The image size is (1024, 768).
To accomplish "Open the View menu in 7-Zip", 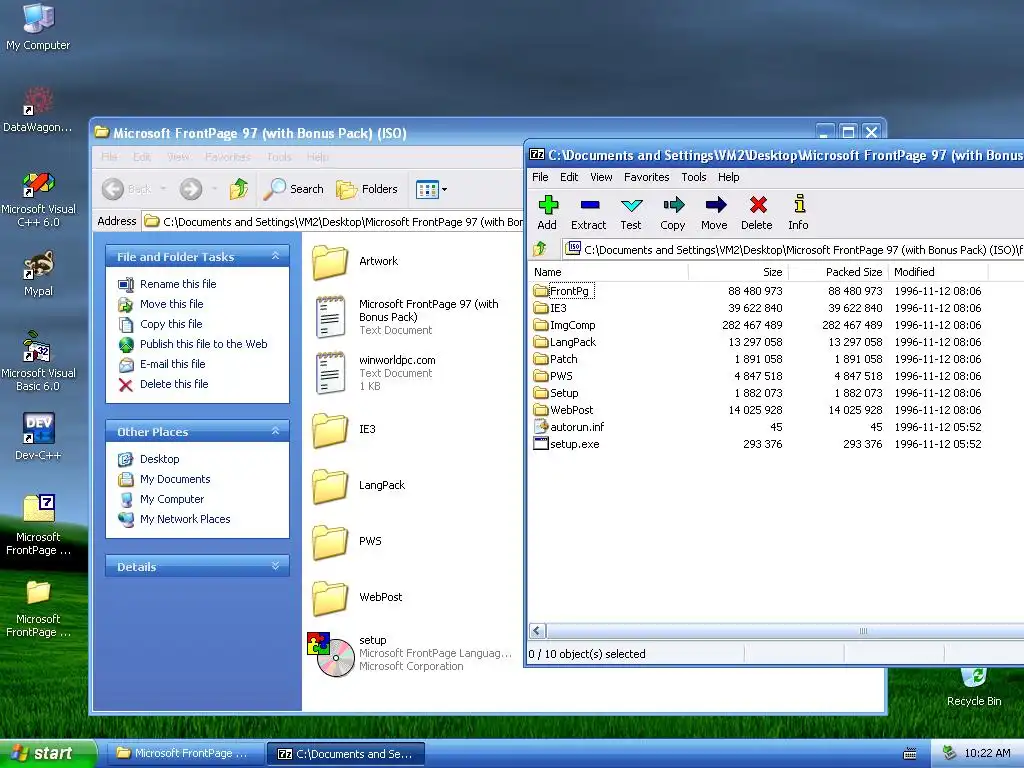I will [601, 177].
